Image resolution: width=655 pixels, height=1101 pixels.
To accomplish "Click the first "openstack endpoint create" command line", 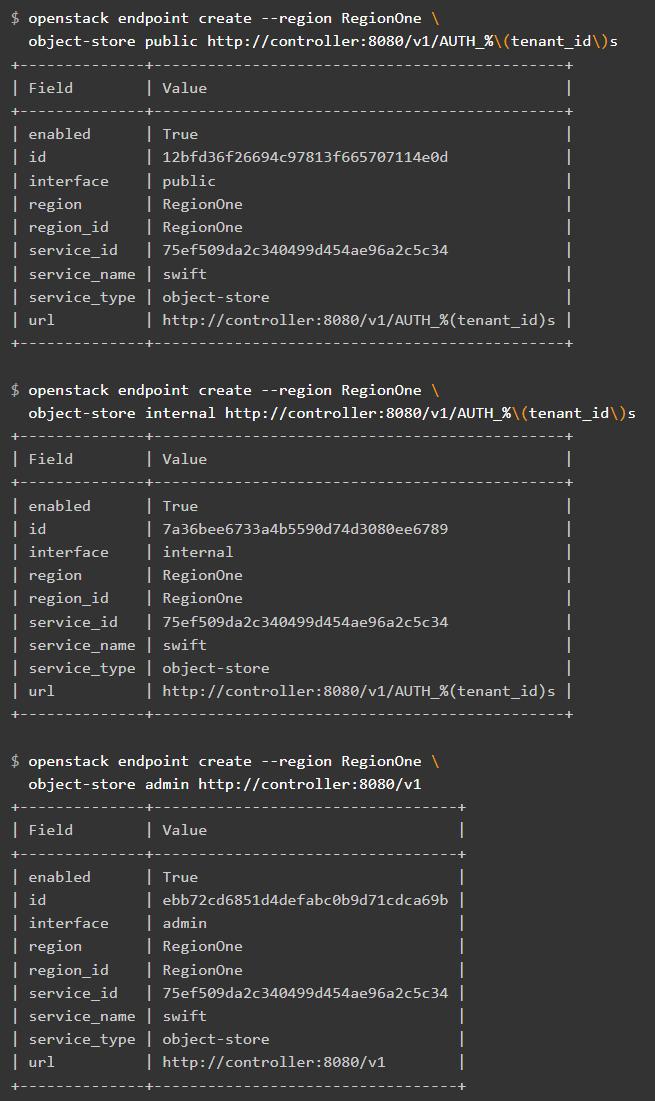I will point(225,18).
